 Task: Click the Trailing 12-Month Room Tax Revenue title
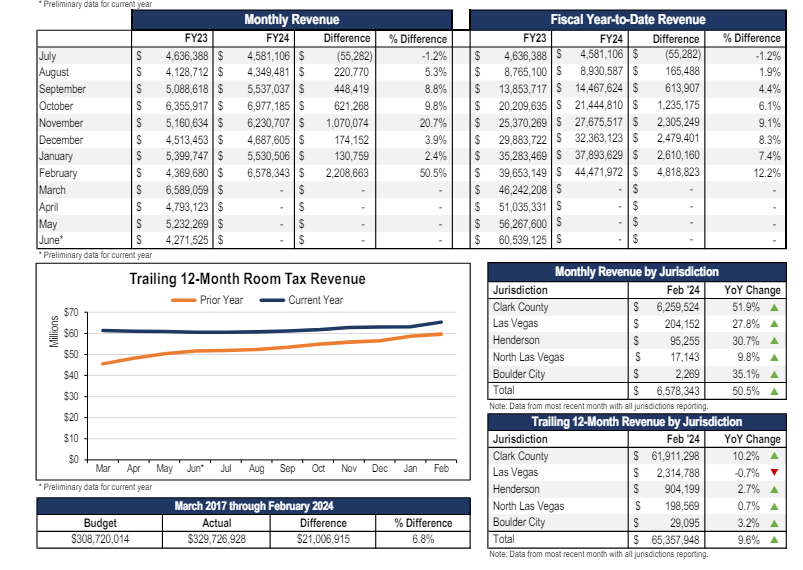pos(247,279)
